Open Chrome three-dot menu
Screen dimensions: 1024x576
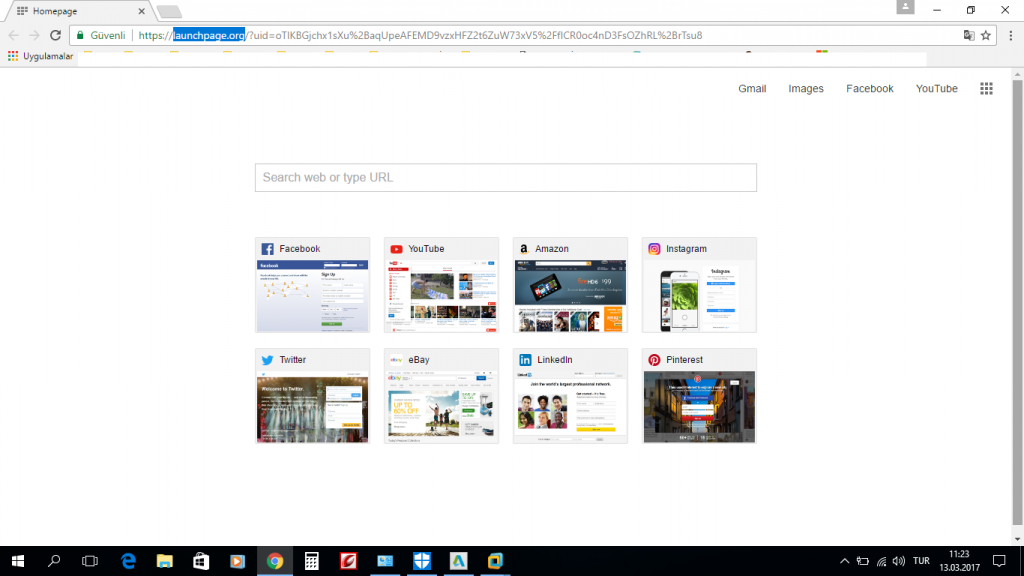point(1011,35)
